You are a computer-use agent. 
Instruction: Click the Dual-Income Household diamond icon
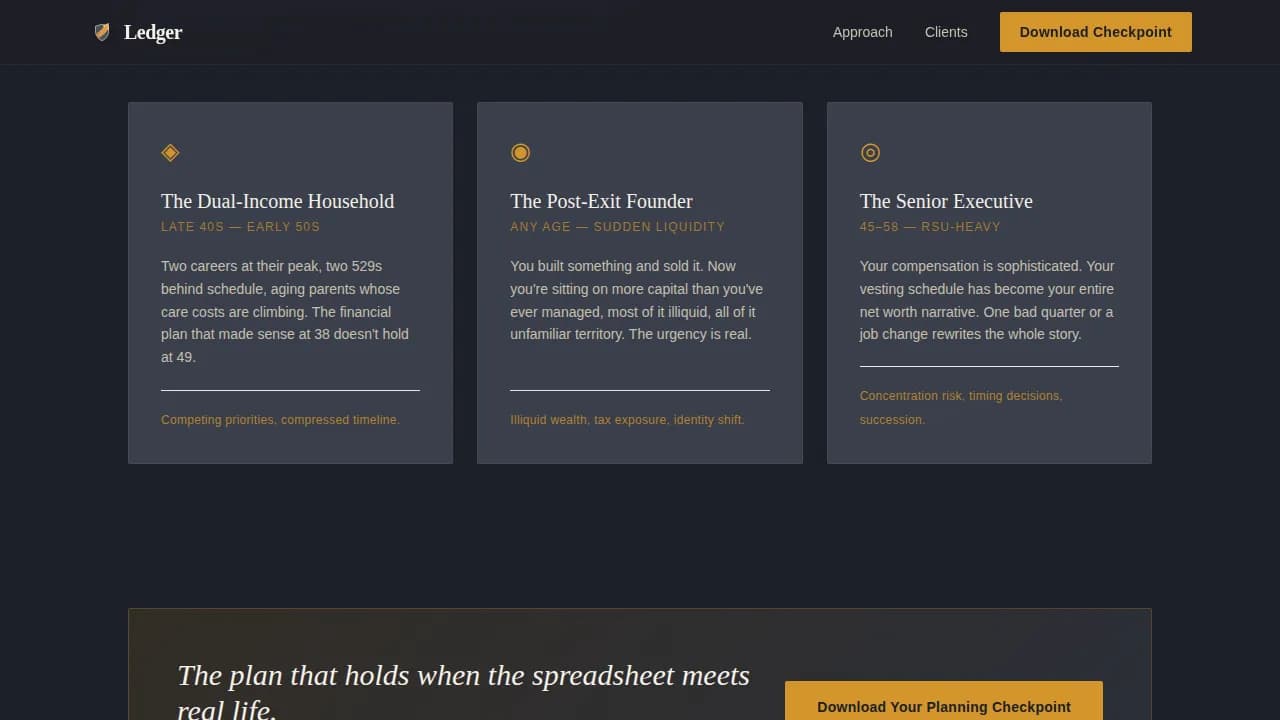pyautogui.click(x=170, y=152)
